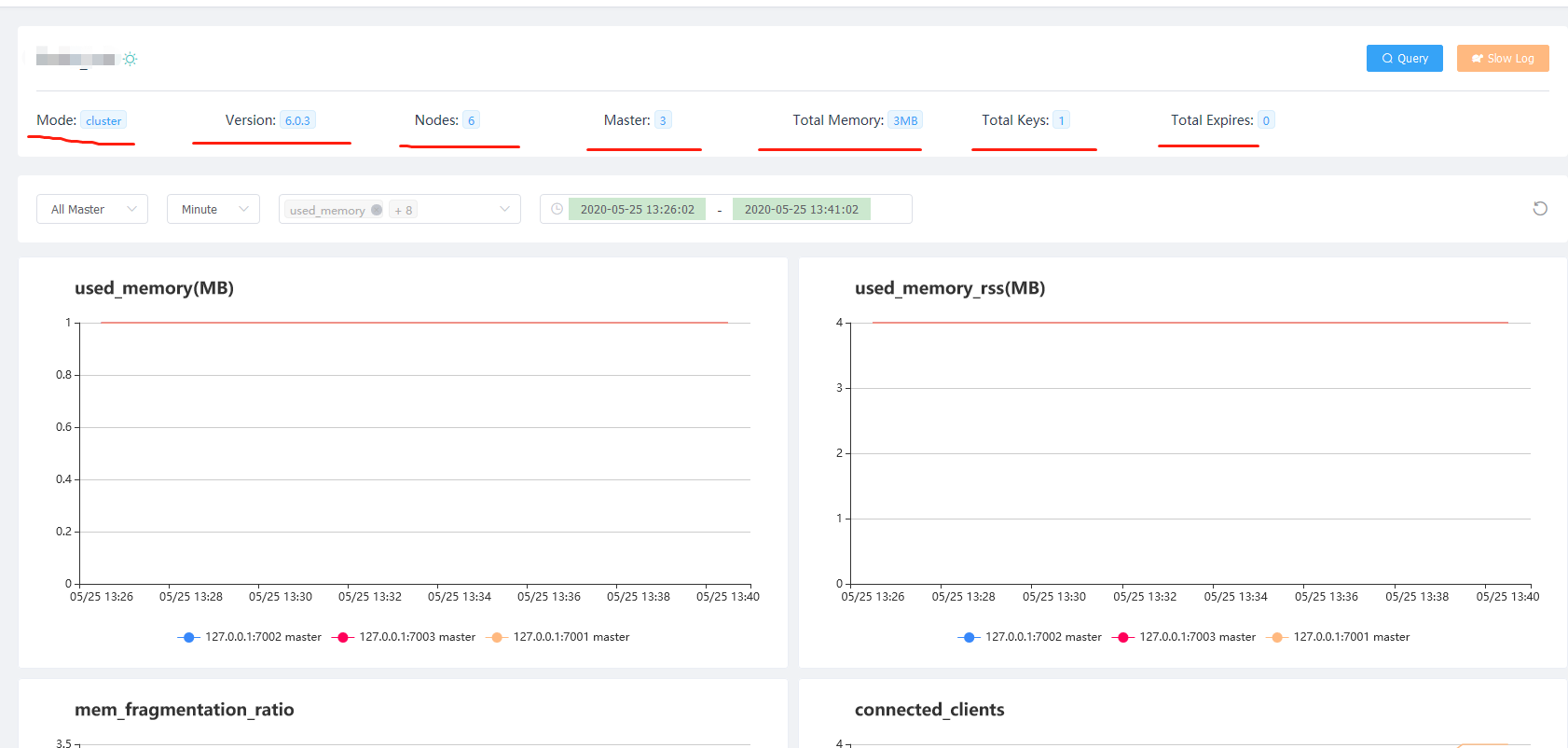1568x748 pixels.
Task: Click the refresh icon at right of filter bar
Action: (1540, 209)
